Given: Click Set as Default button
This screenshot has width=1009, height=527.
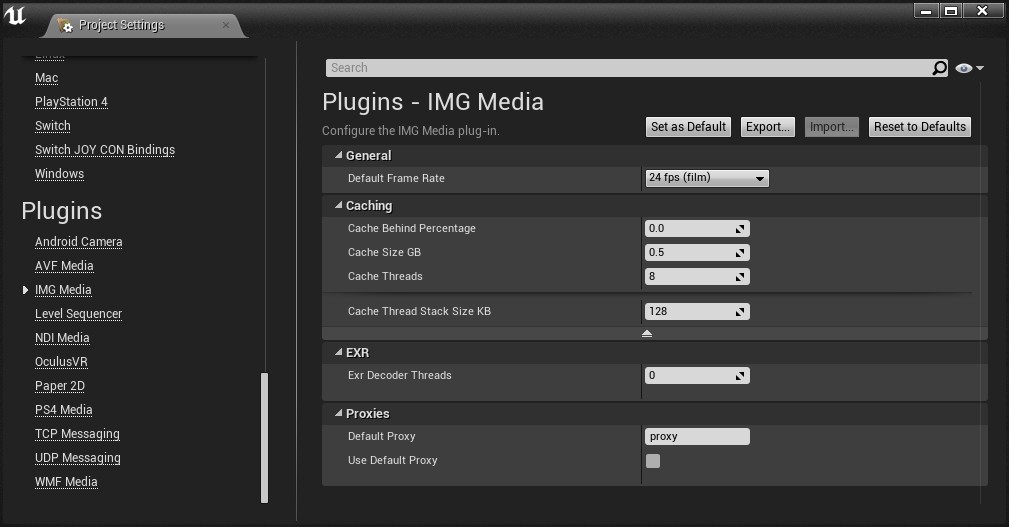Looking at the screenshot, I should tap(688, 127).
